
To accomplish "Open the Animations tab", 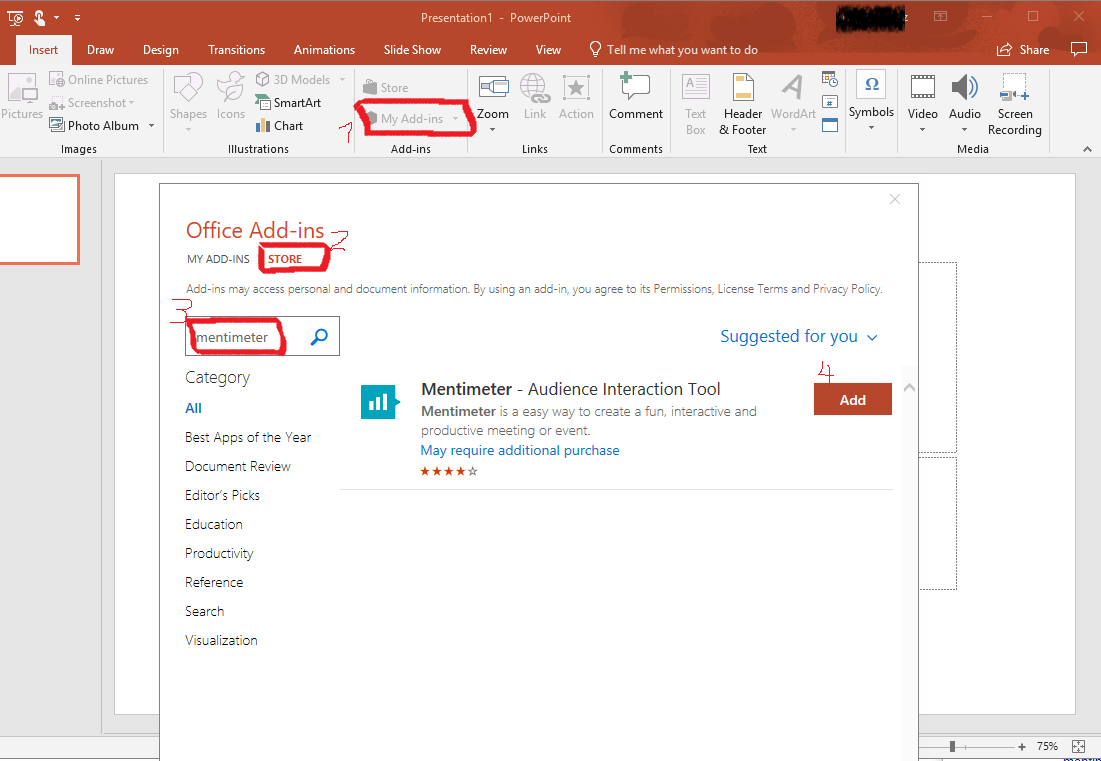I will (x=324, y=50).
